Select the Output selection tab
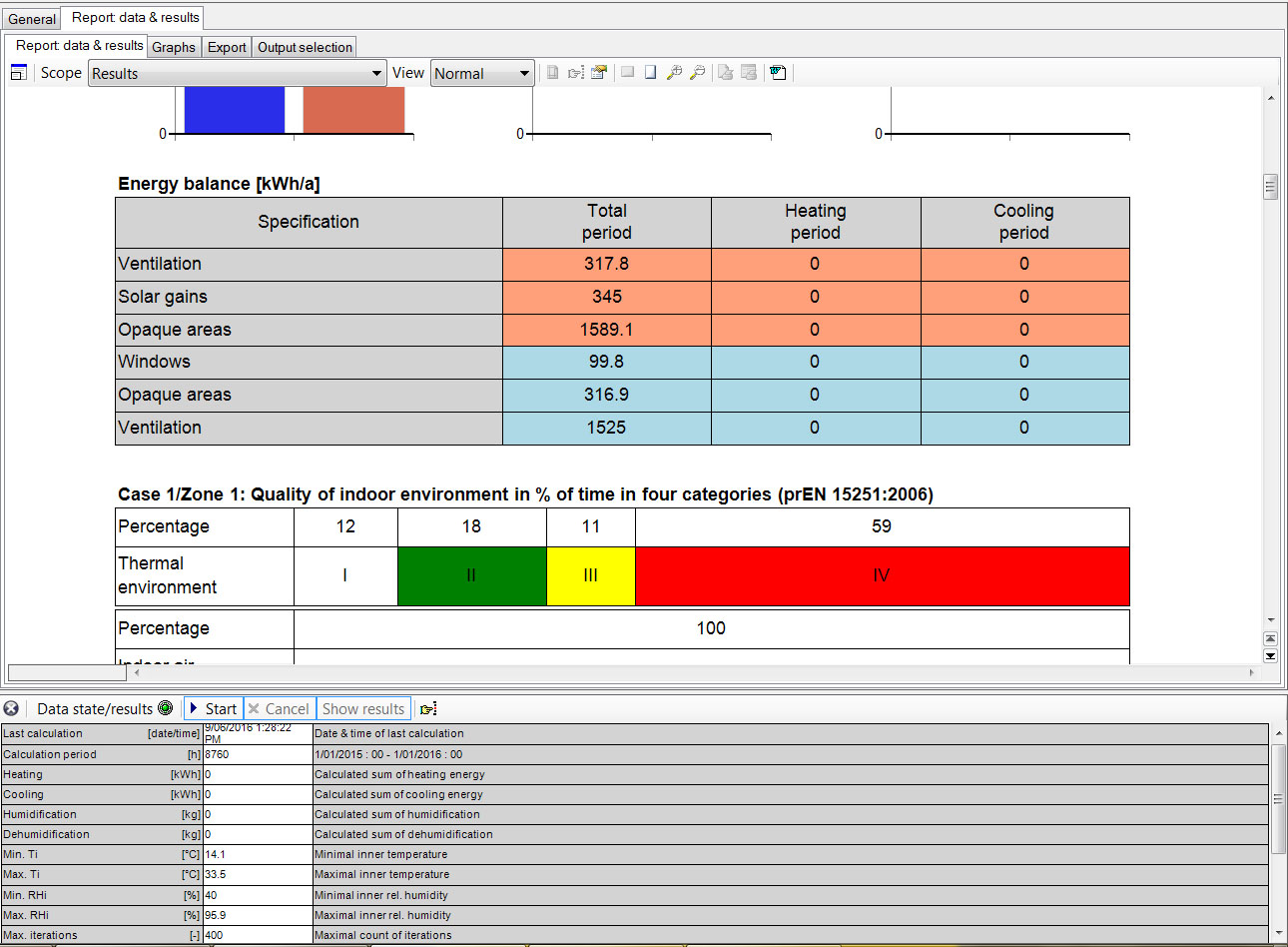Viewport: 1288px width, 947px height. pos(305,47)
